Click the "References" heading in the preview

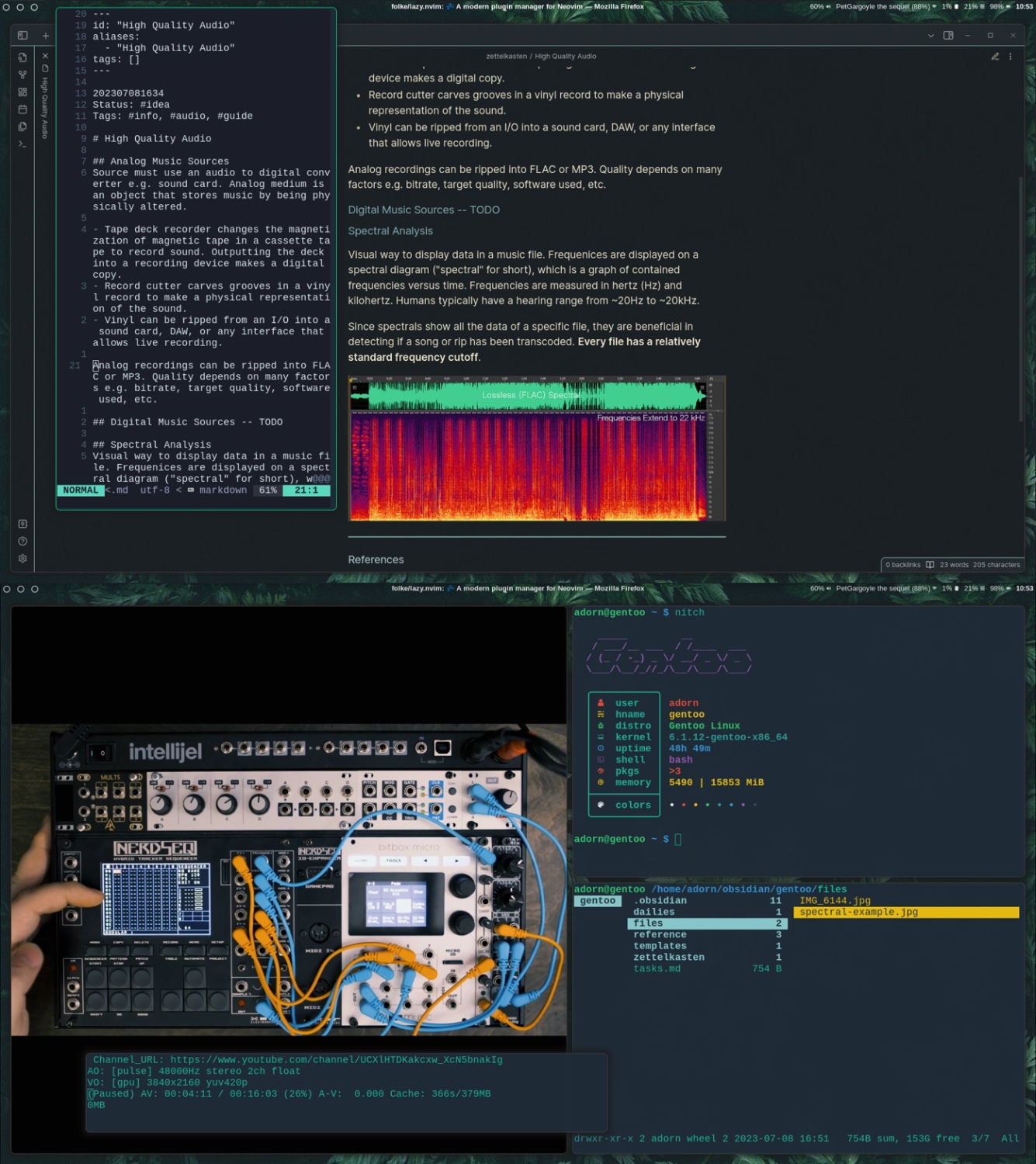(x=376, y=559)
